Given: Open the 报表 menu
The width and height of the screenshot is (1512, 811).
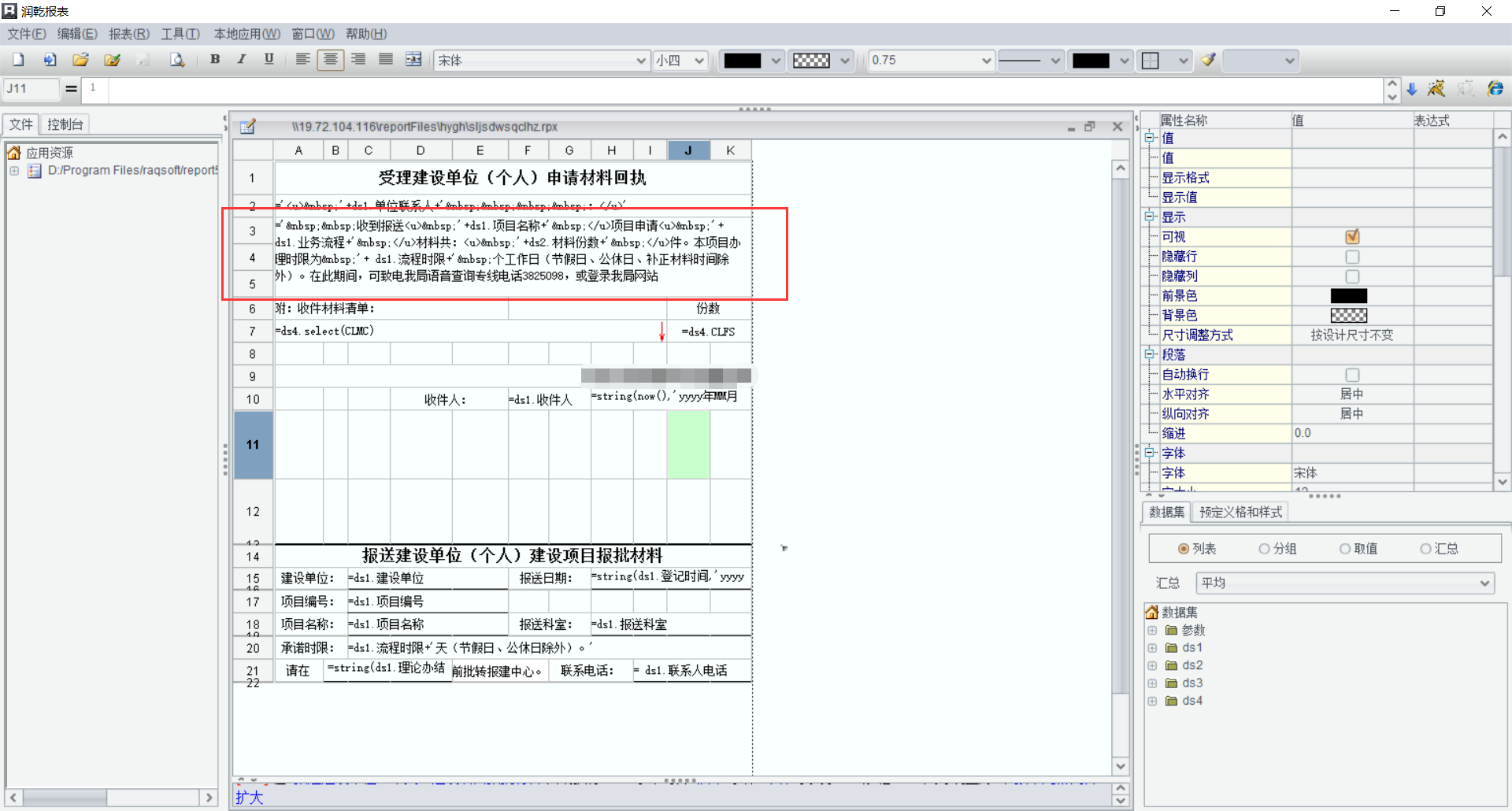Looking at the screenshot, I should (x=129, y=34).
